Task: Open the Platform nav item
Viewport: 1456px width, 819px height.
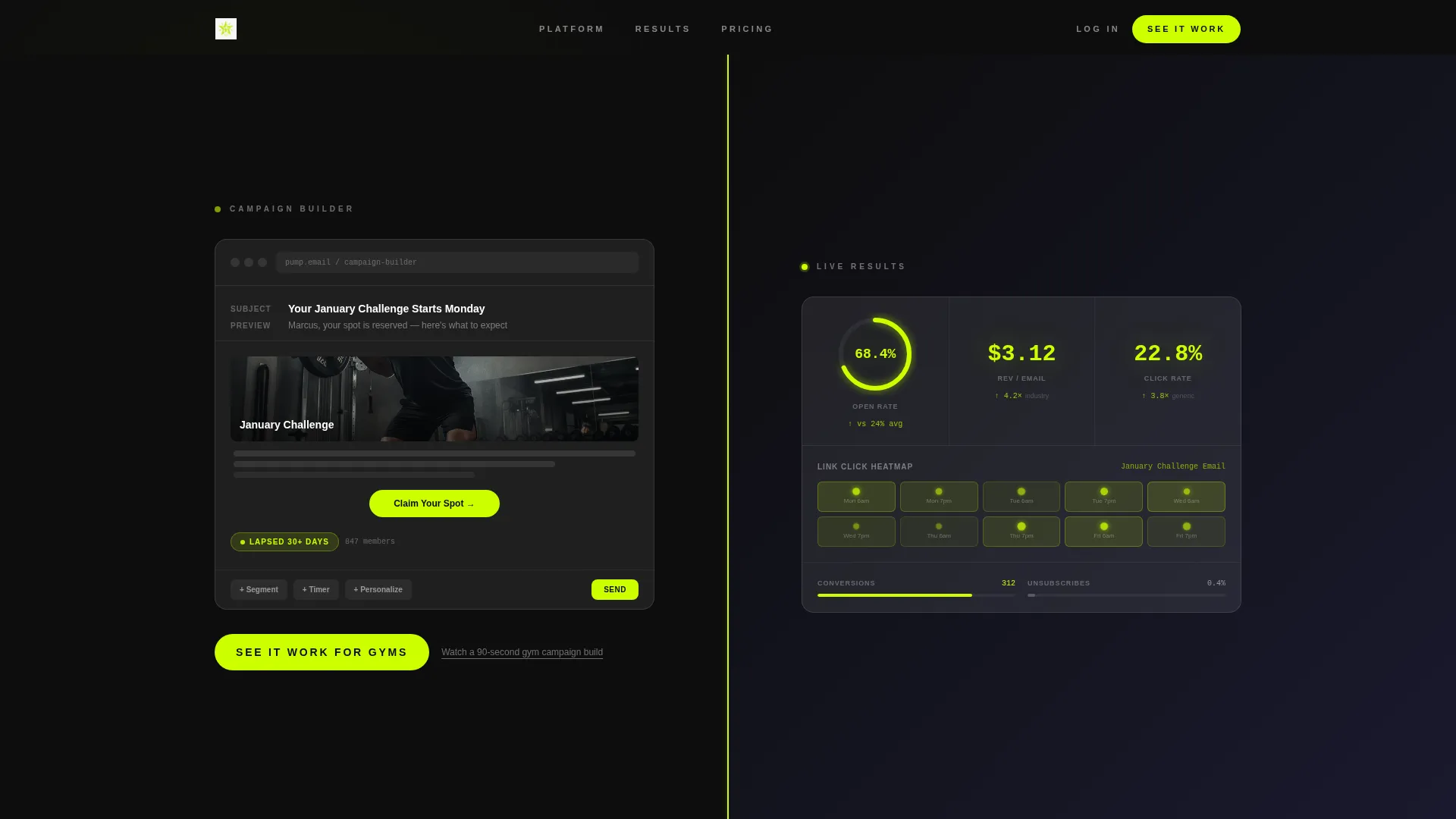Action: tap(572, 29)
